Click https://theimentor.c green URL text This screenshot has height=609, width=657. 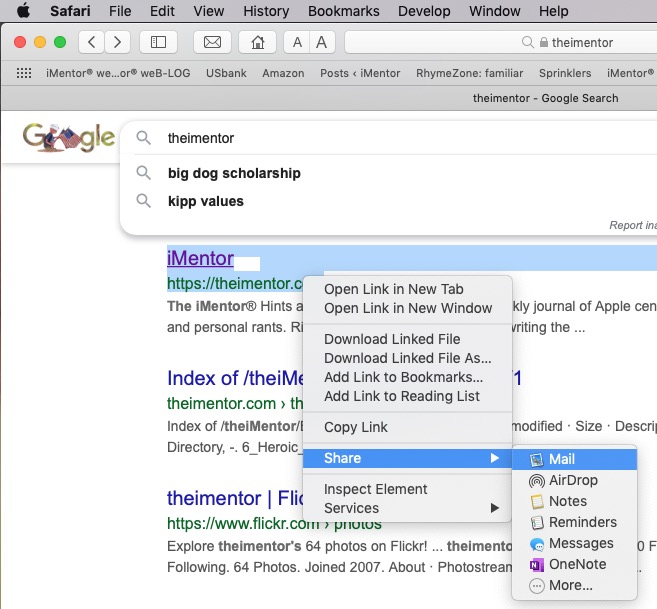click(235, 283)
